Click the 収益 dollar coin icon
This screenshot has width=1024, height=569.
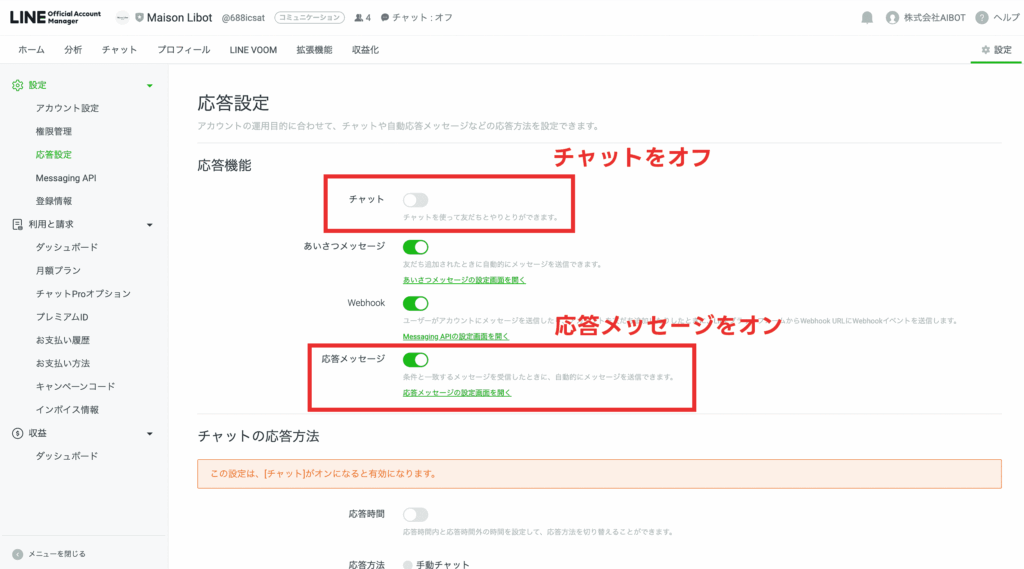coord(17,433)
